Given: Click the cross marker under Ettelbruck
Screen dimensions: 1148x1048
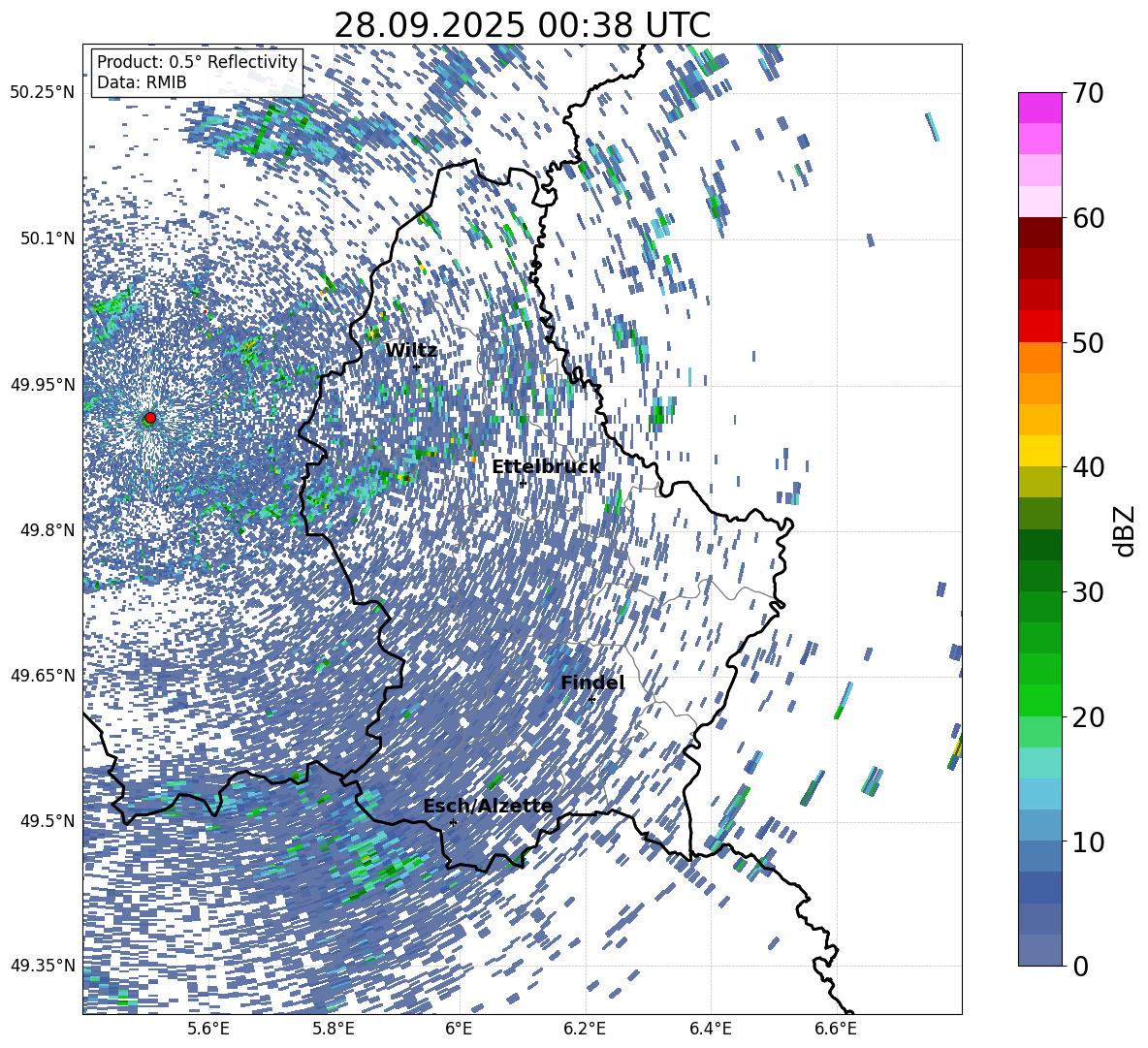Looking at the screenshot, I should click(523, 484).
